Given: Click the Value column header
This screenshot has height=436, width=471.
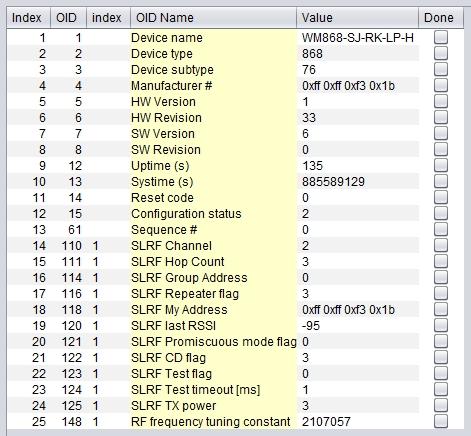Looking at the screenshot, I should [357, 18].
